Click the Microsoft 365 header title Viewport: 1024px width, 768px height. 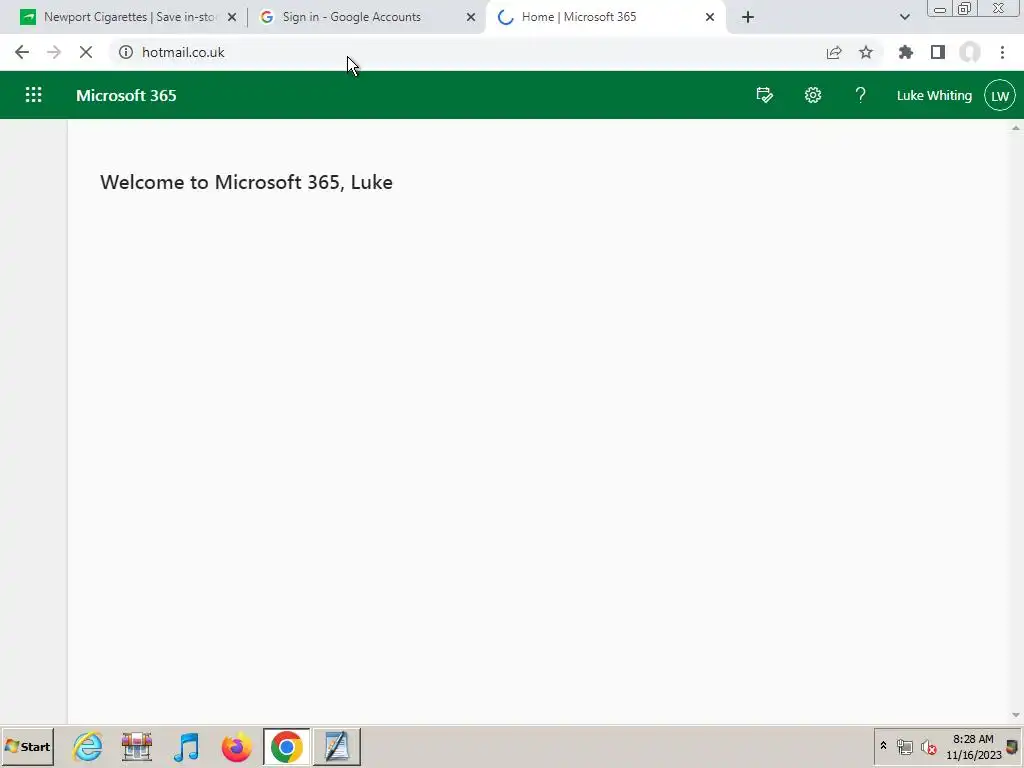coord(126,95)
